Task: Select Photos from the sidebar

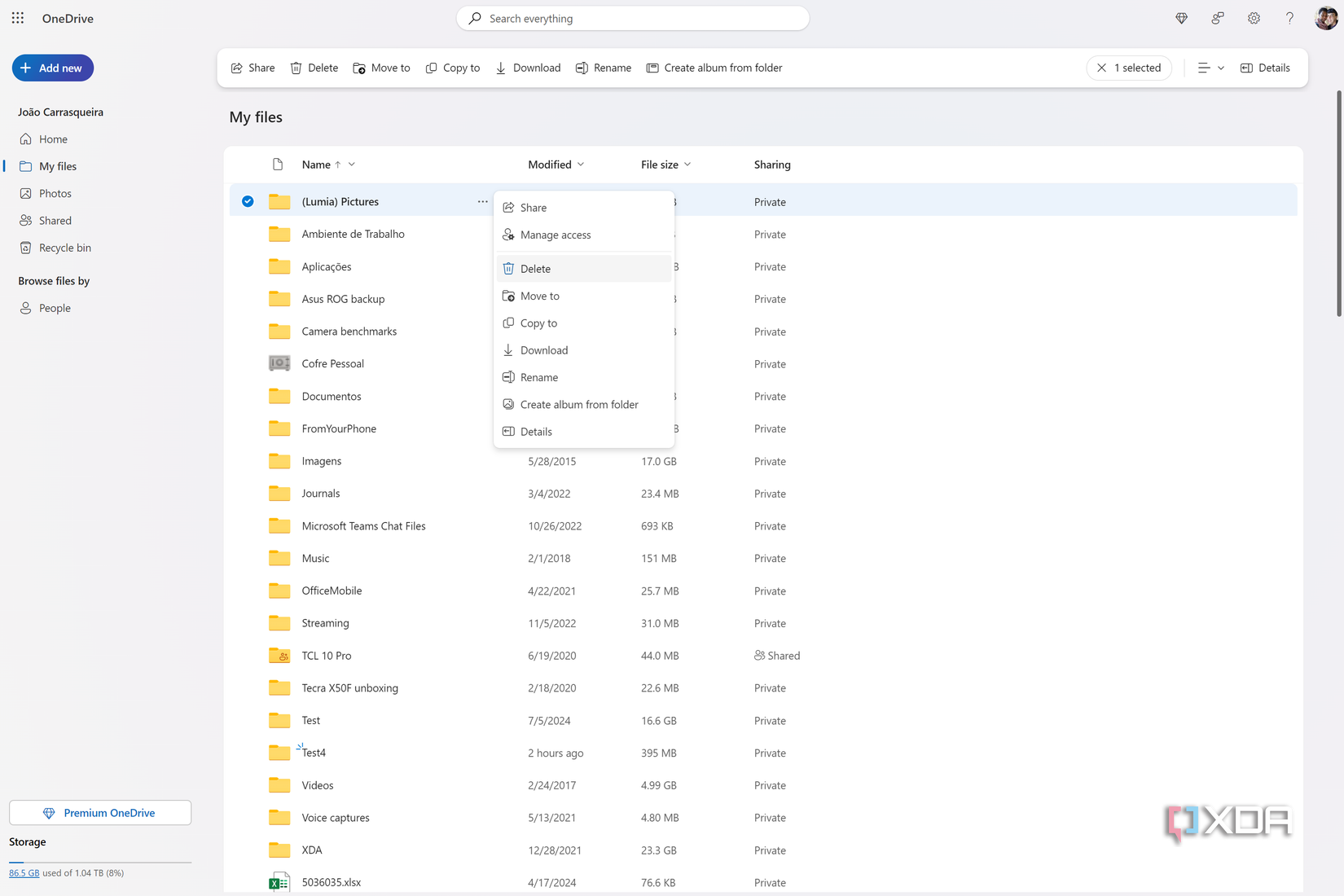Action: 55,193
